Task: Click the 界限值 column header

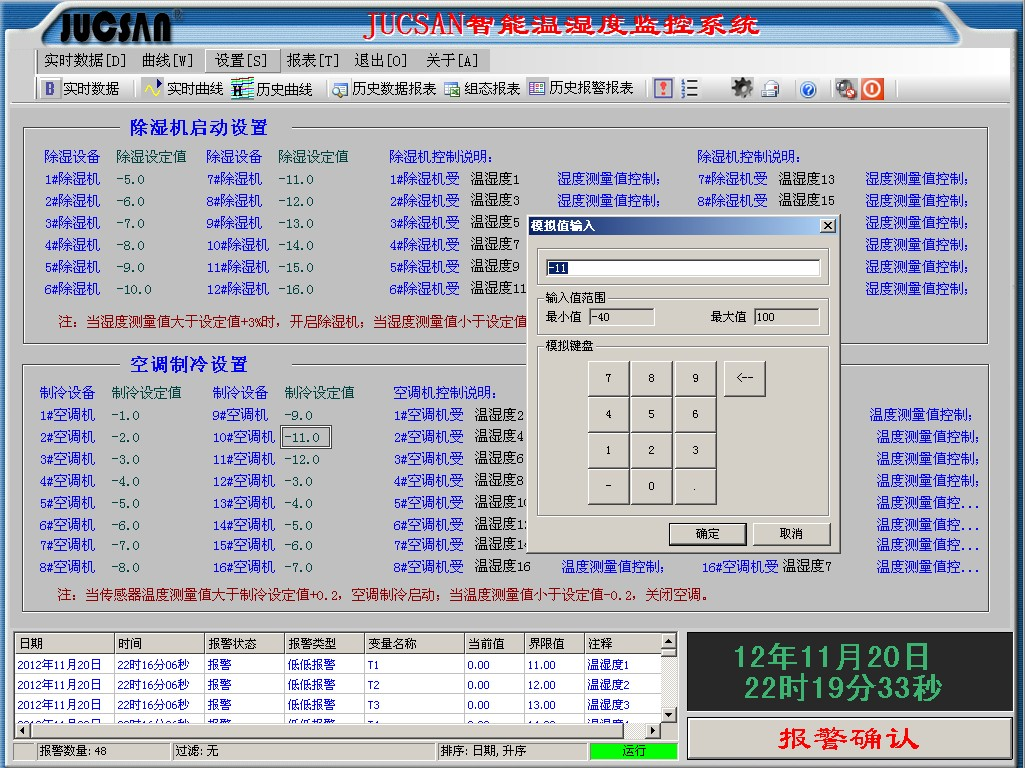Action: click(x=554, y=643)
